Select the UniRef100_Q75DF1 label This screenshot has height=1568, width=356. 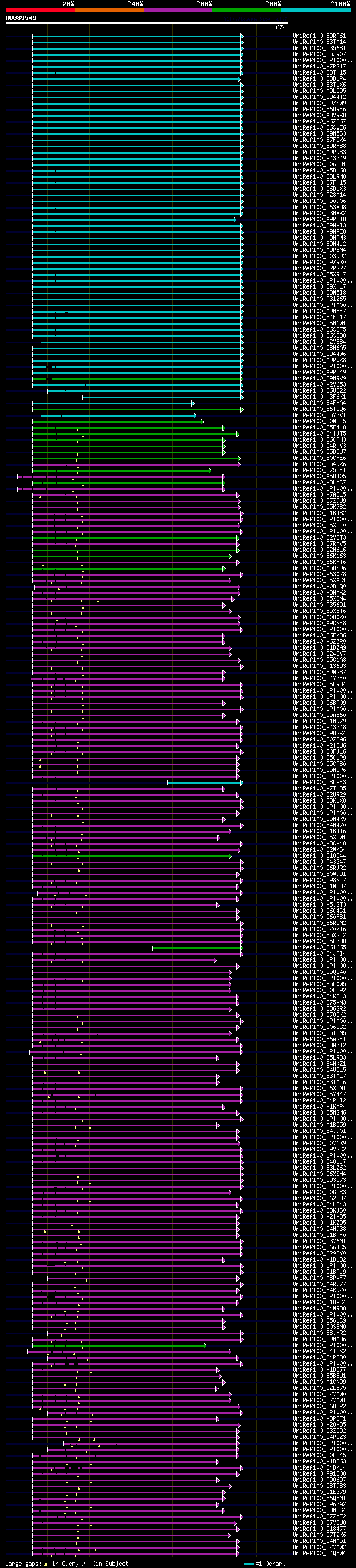pyautogui.click(x=319, y=470)
